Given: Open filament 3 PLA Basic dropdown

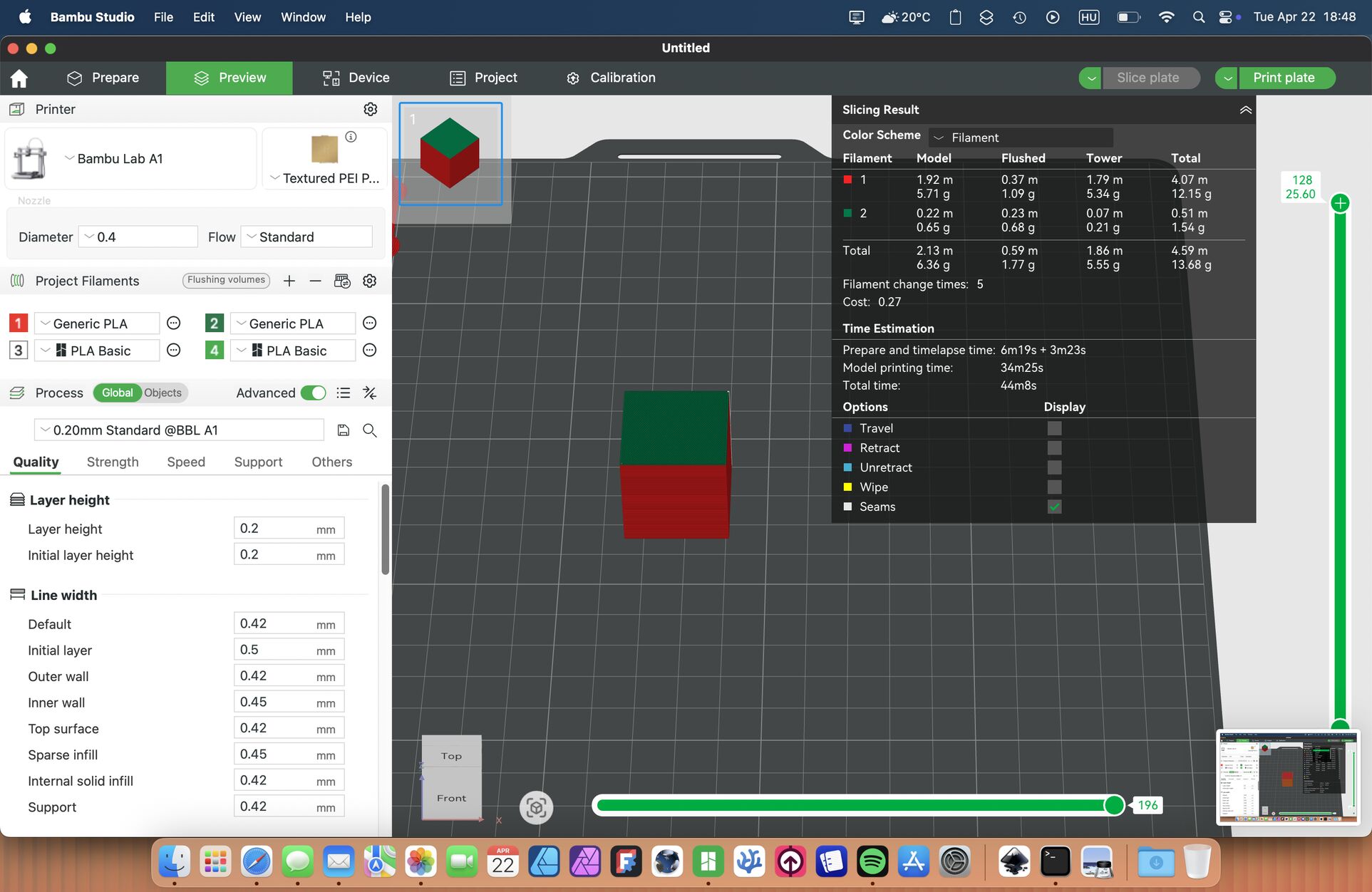Looking at the screenshot, I should (x=97, y=351).
